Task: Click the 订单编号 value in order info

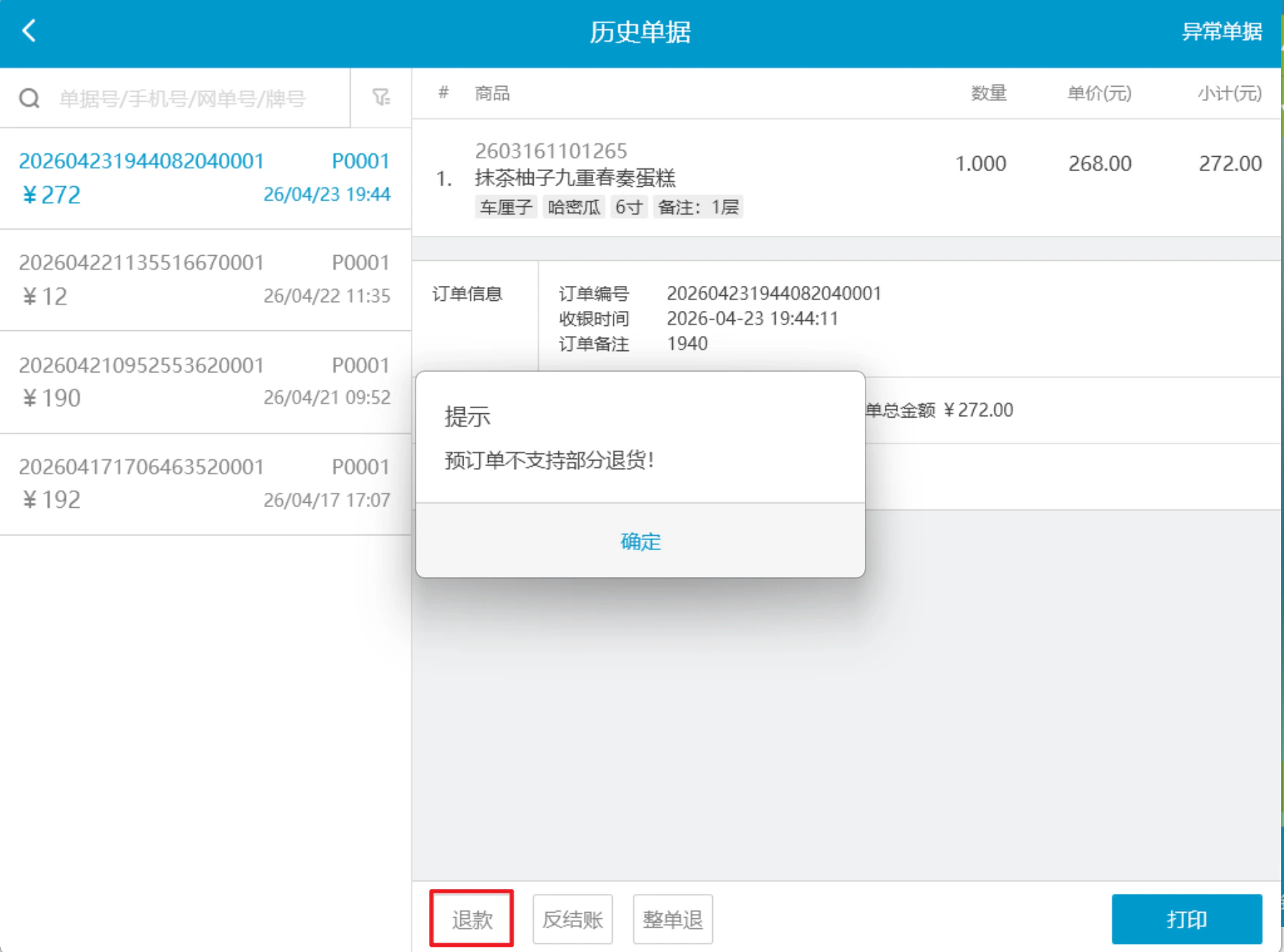Action: click(774, 294)
